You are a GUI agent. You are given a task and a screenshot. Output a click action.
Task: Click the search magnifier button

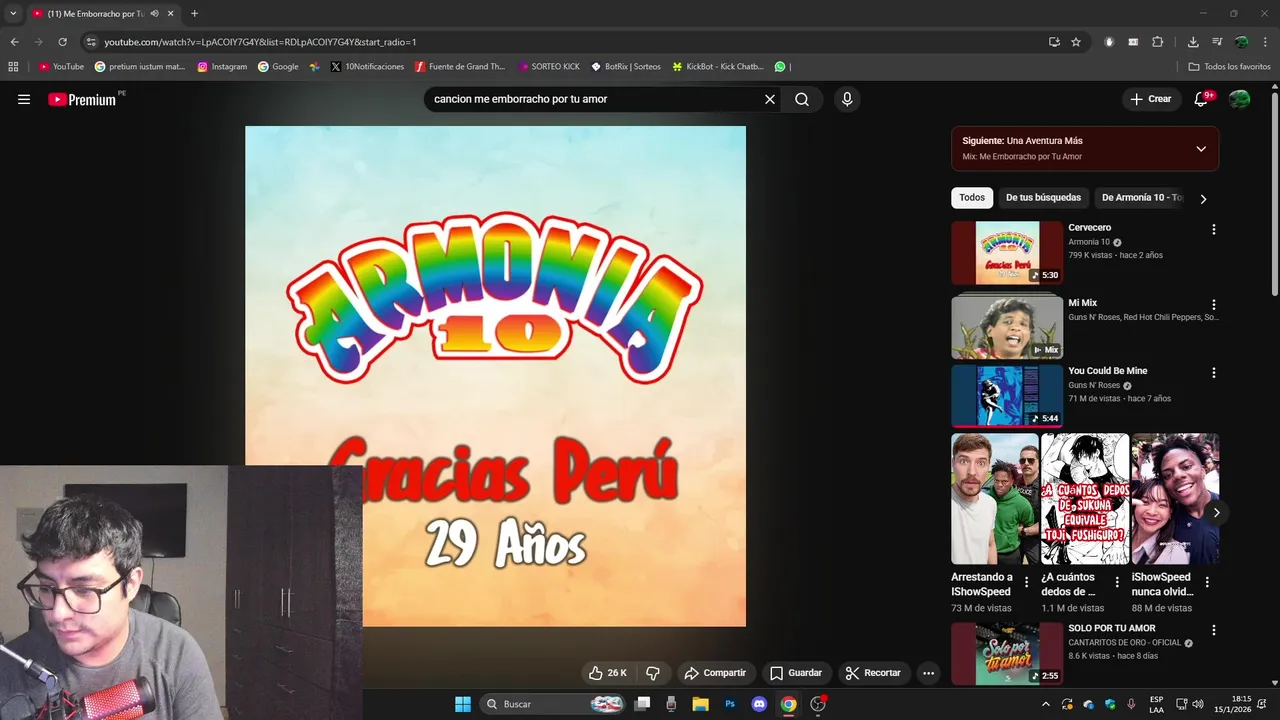pyautogui.click(x=802, y=99)
